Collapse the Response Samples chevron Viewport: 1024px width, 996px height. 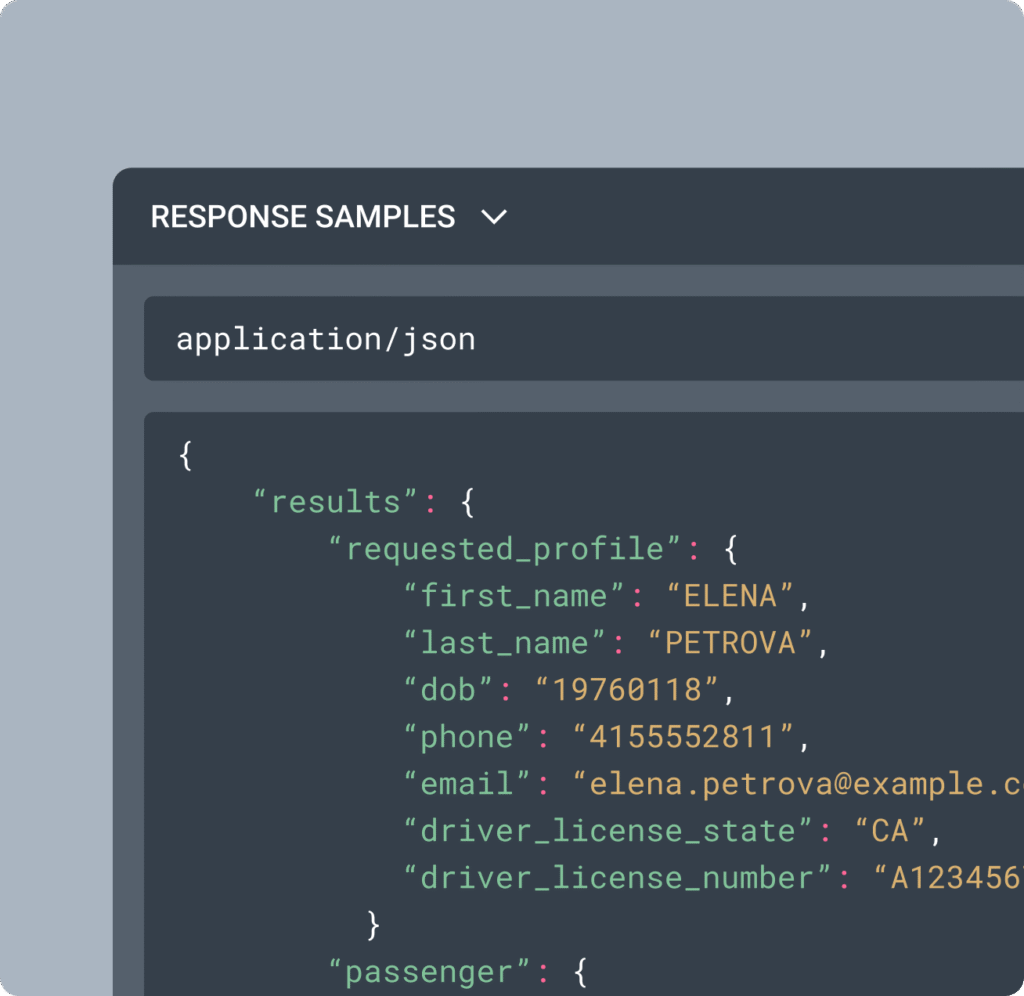click(494, 217)
